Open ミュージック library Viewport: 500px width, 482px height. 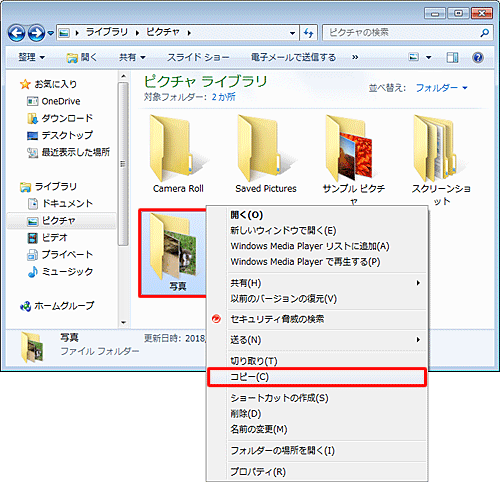[x=60, y=272]
